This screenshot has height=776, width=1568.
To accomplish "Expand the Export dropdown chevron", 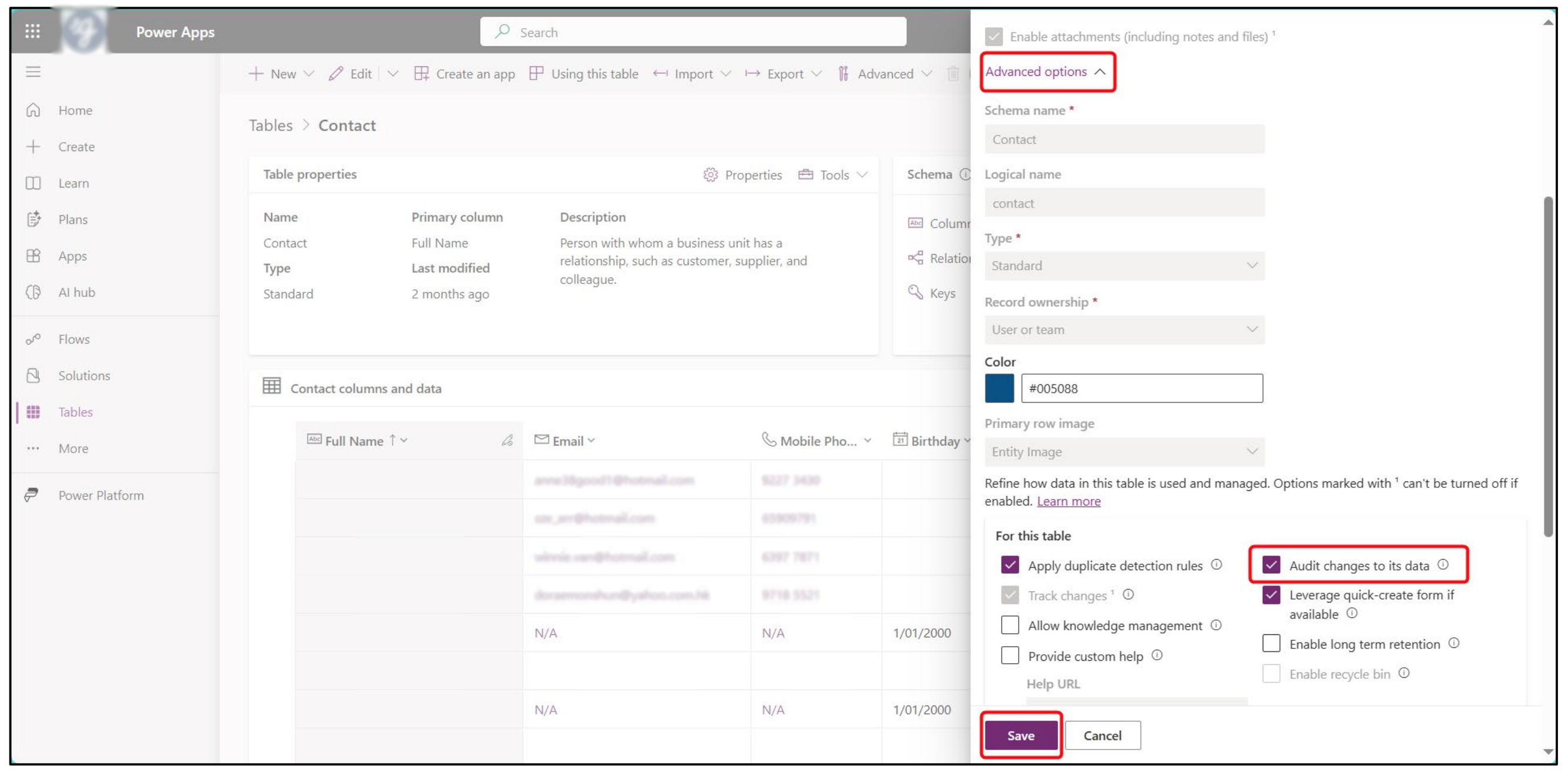I will tap(818, 73).
